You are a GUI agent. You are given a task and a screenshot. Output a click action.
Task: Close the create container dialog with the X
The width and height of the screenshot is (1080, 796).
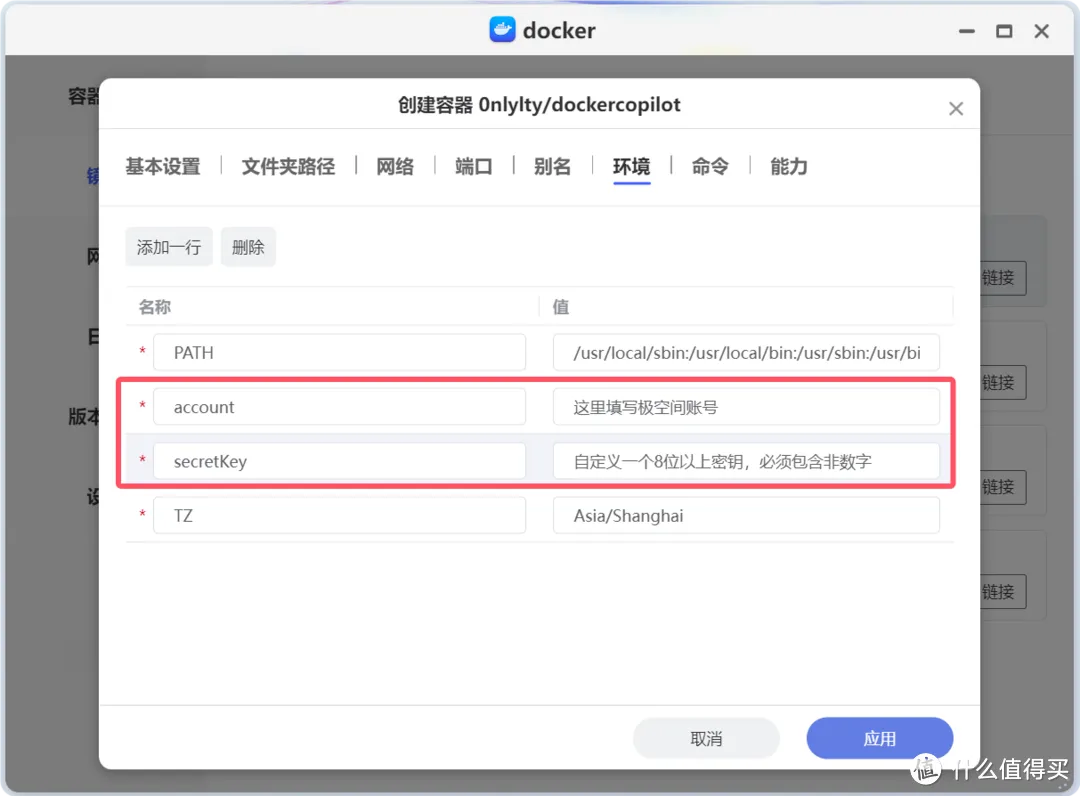point(955,107)
